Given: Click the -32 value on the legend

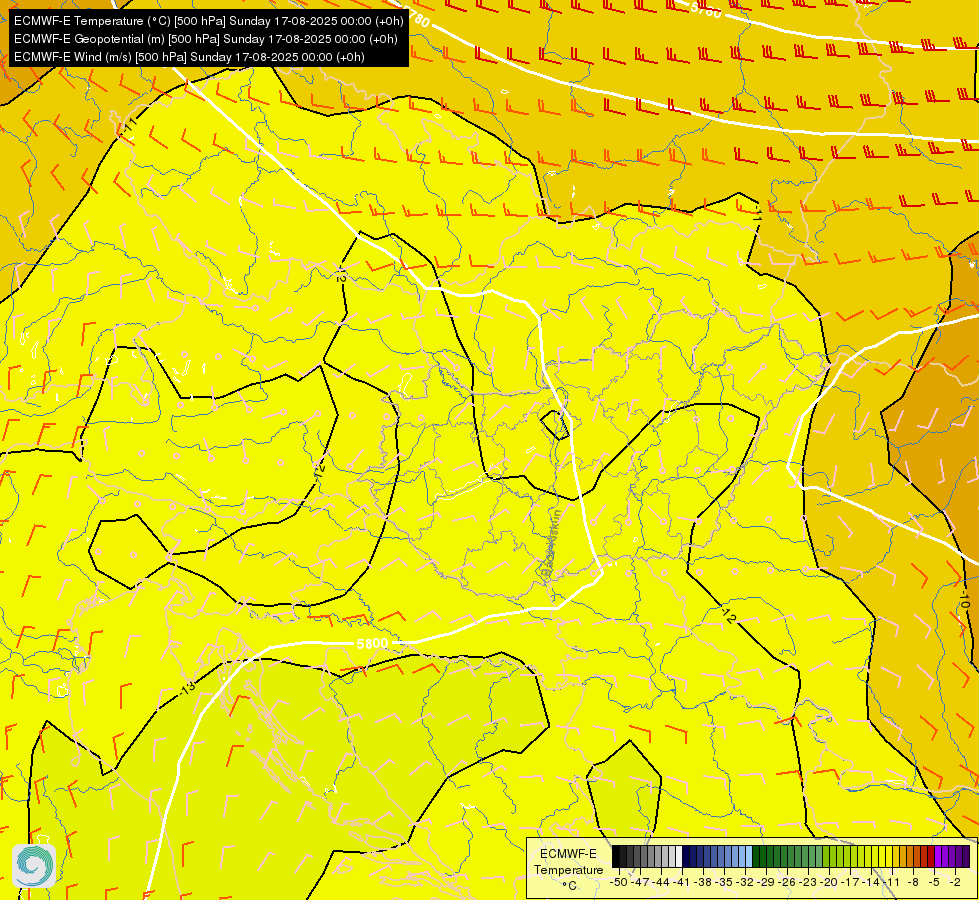Looking at the screenshot, I should pos(745,883).
